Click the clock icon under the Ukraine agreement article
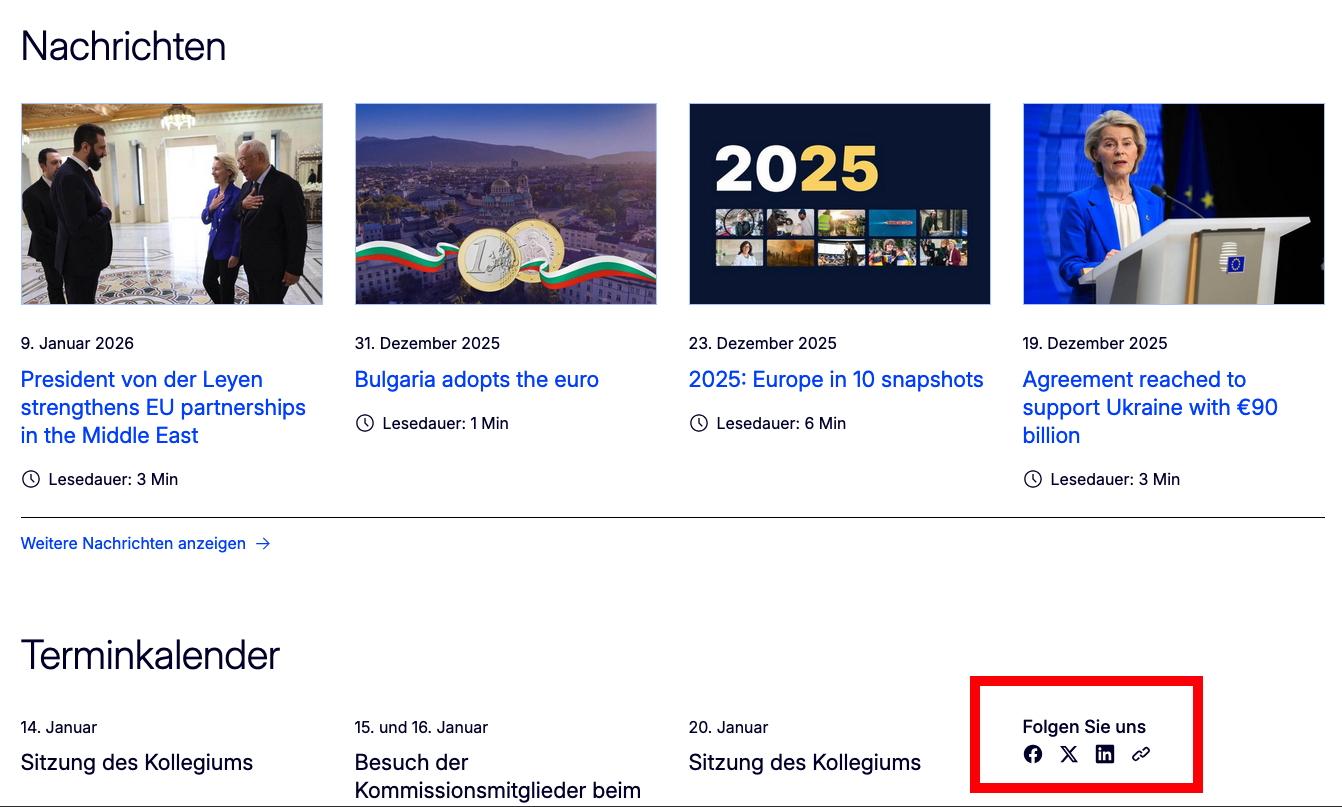 pos(1033,479)
